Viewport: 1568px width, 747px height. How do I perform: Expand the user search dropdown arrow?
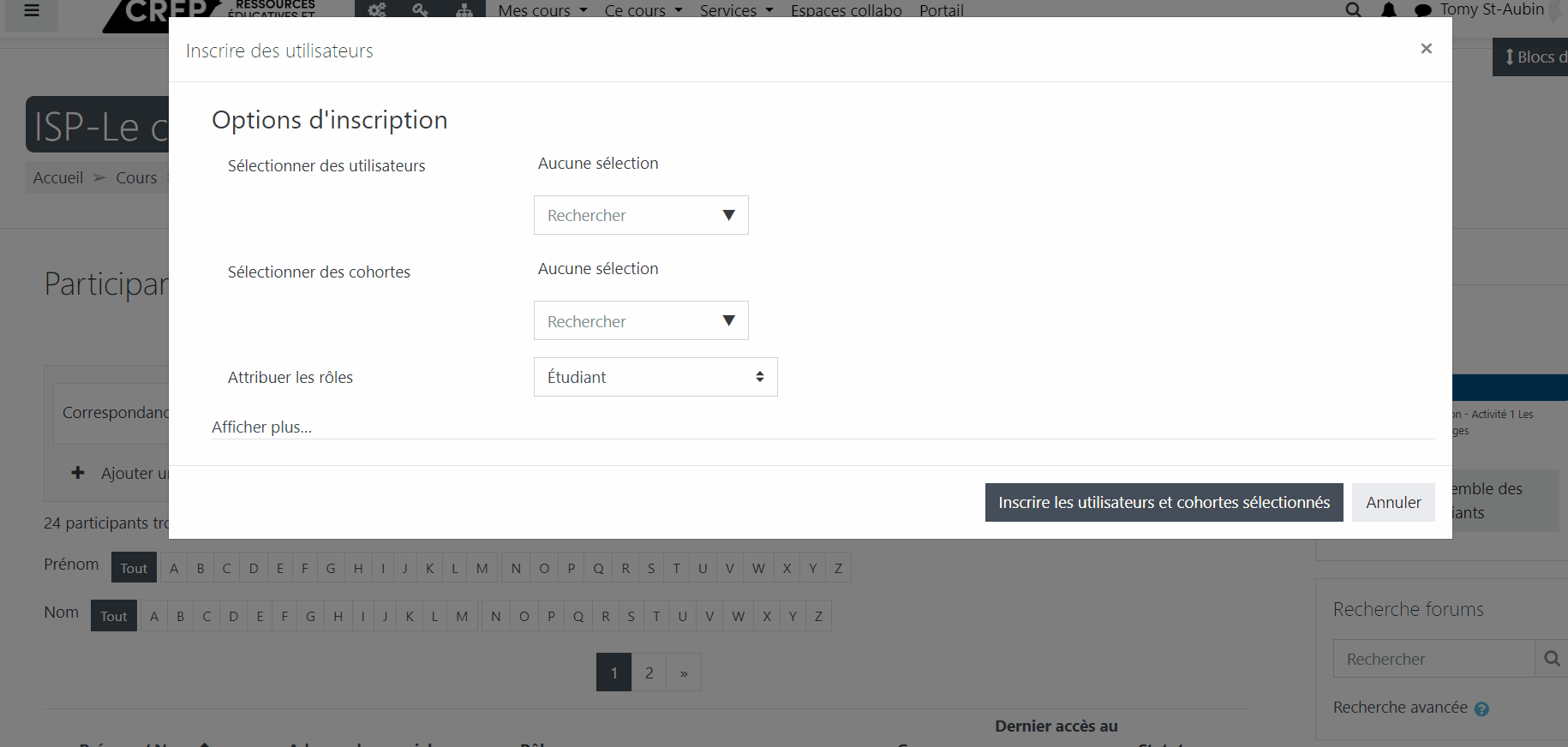(x=728, y=215)
